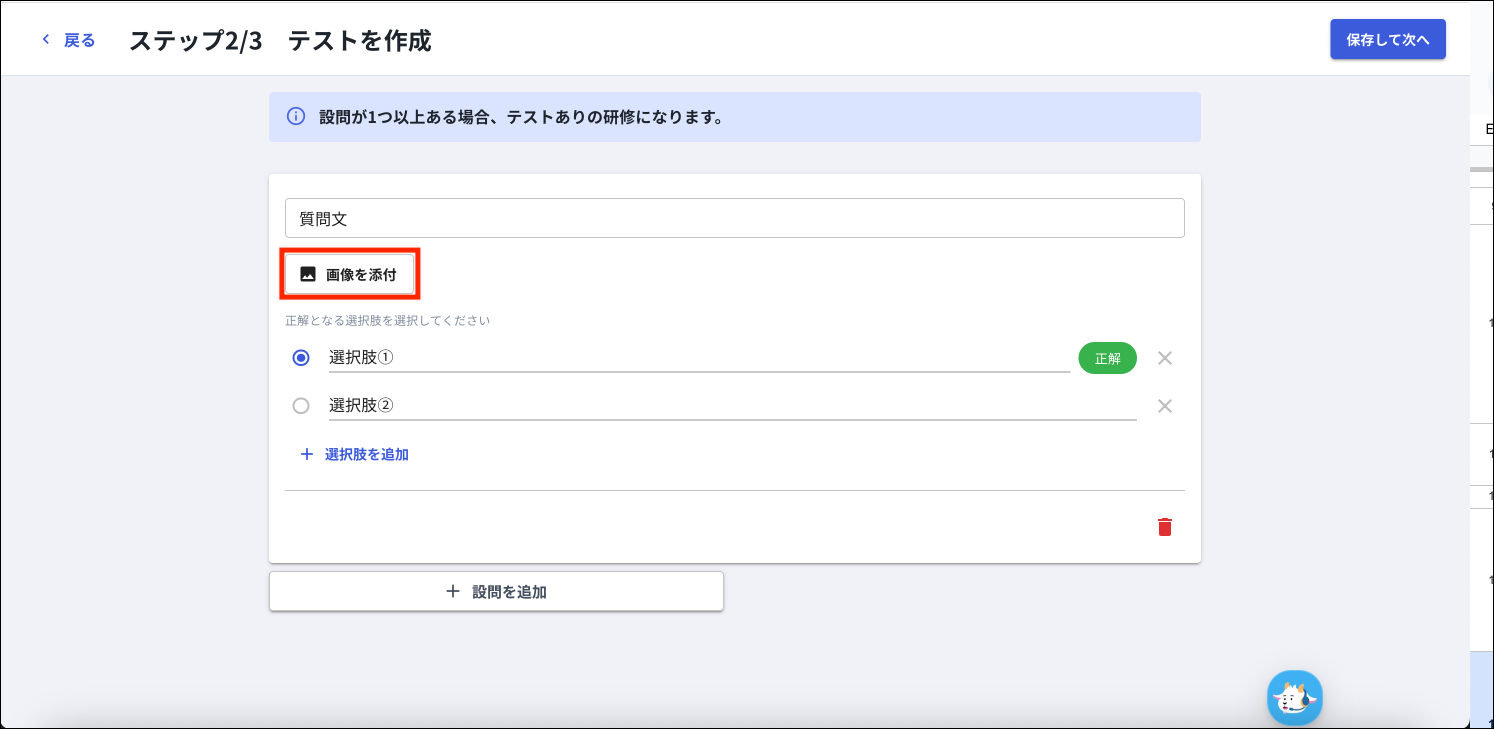The width and height of the screenshot is (1494, 729).
Task: Click the plus icon in 設問を追加 button
Action: click(453, 592)
